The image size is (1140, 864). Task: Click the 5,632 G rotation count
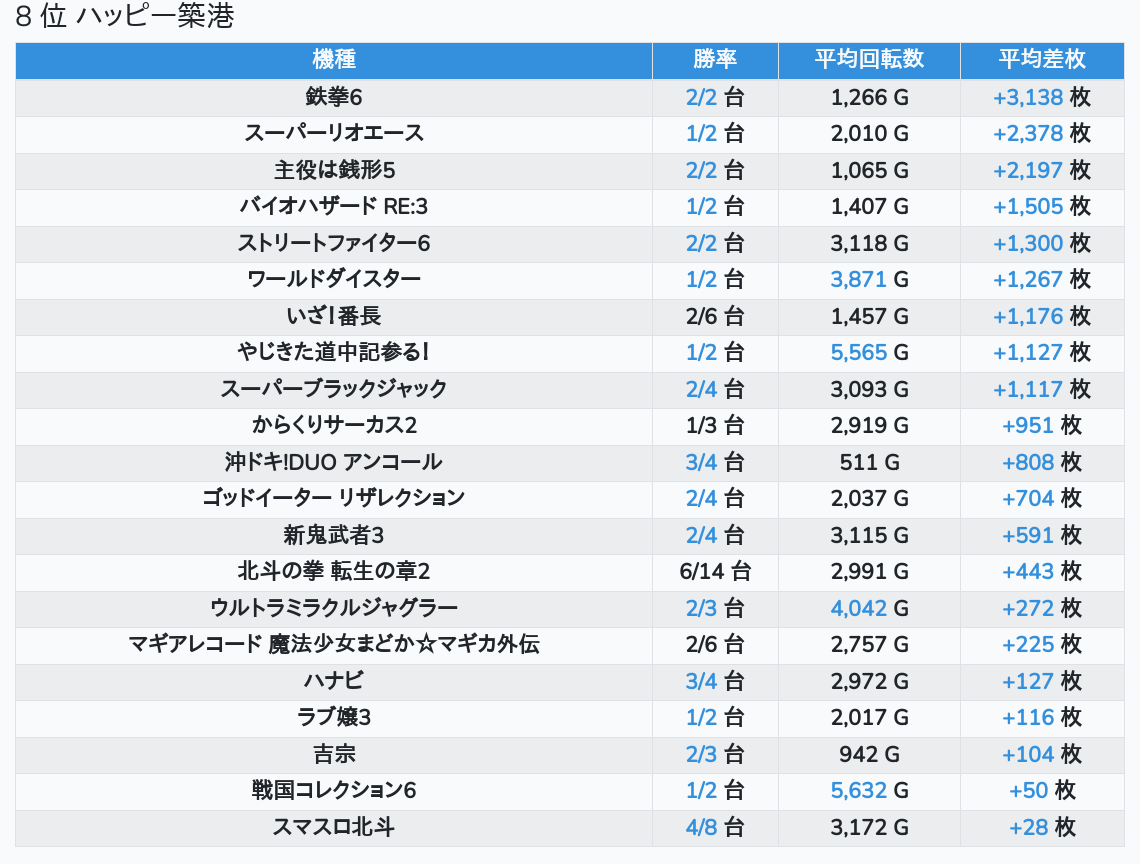tap(869, 791)
